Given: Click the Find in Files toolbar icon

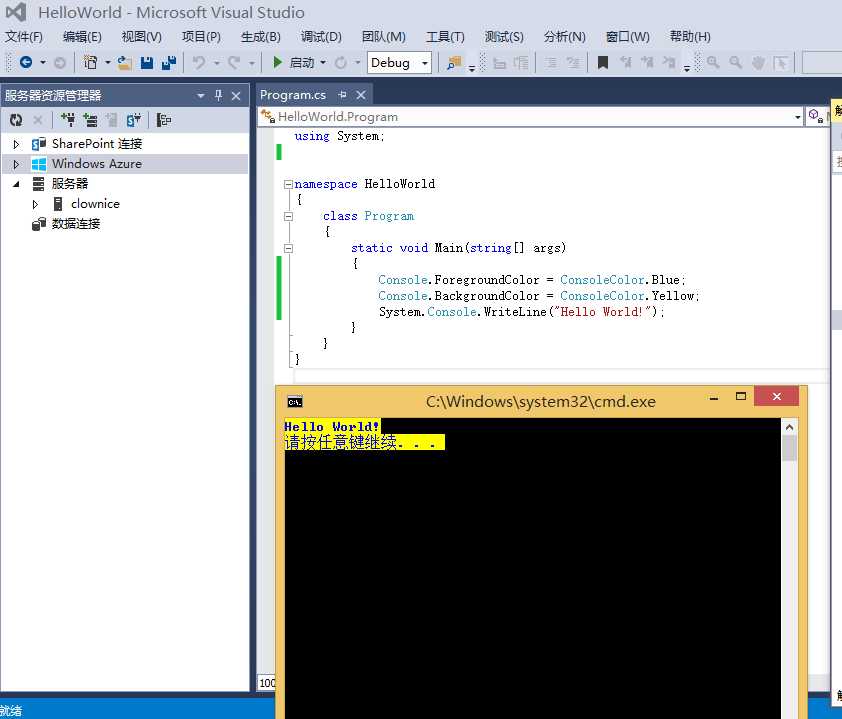Looking at the screenshot, I should coord(454,63).
